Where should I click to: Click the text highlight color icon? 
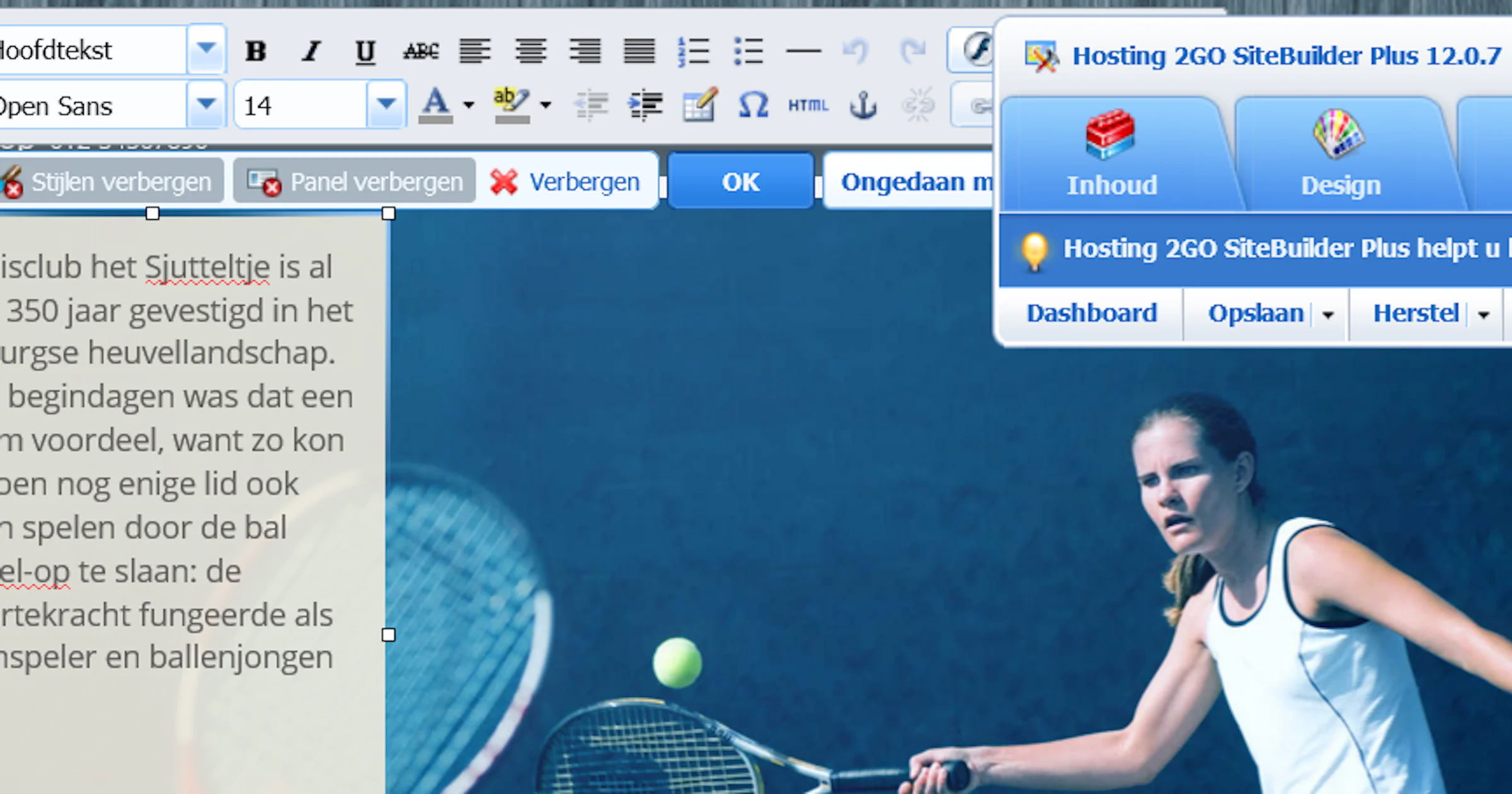coord(512,105)
